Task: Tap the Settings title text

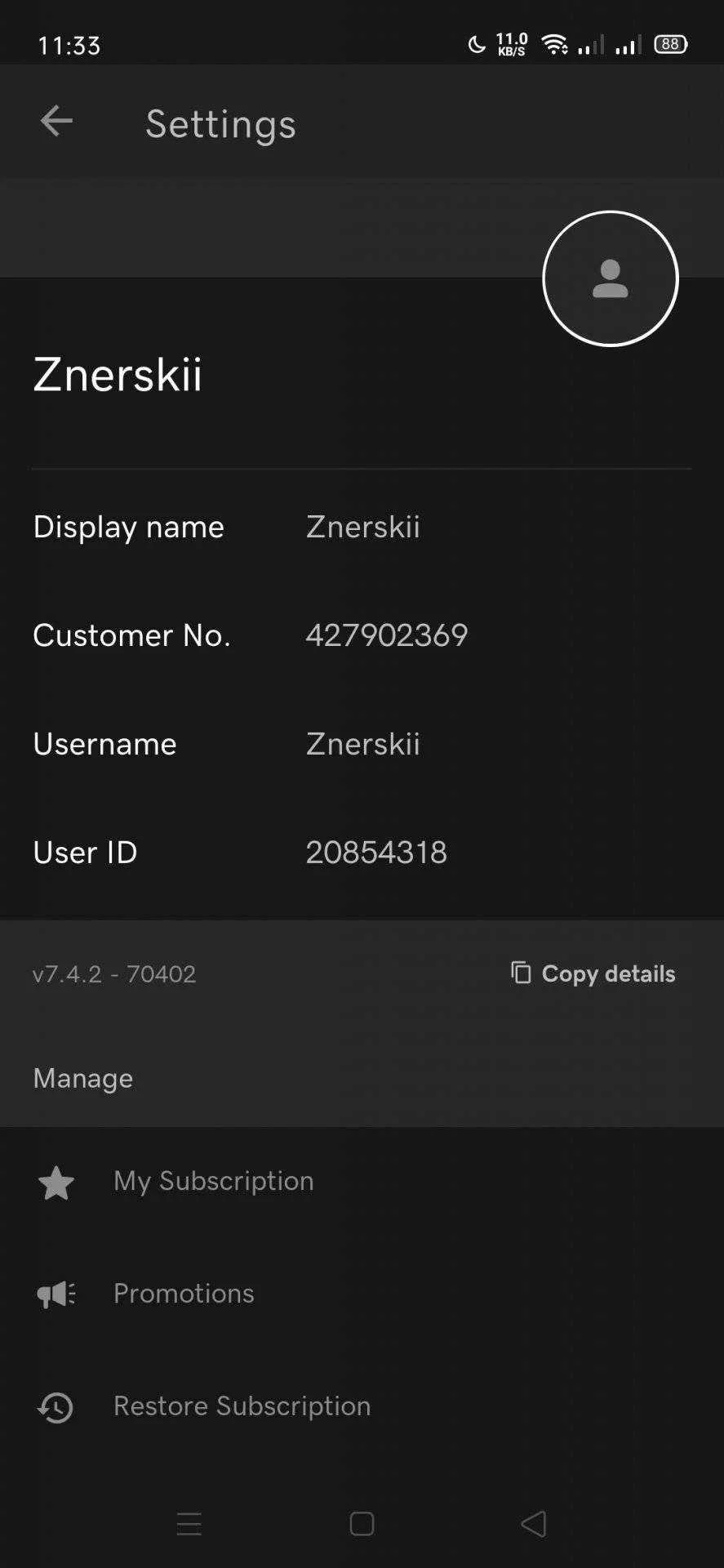Action: (220, 124)
